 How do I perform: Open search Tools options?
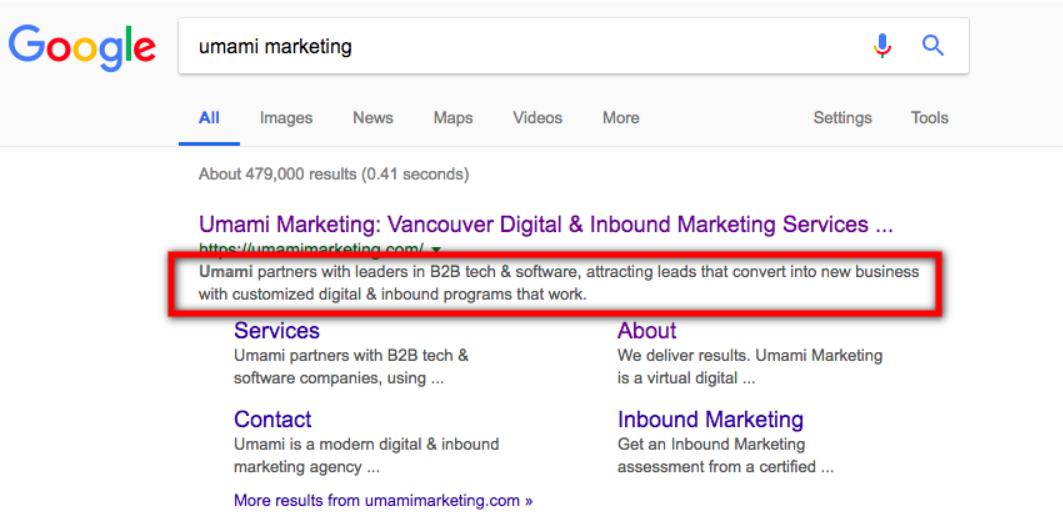coord(929,118)
